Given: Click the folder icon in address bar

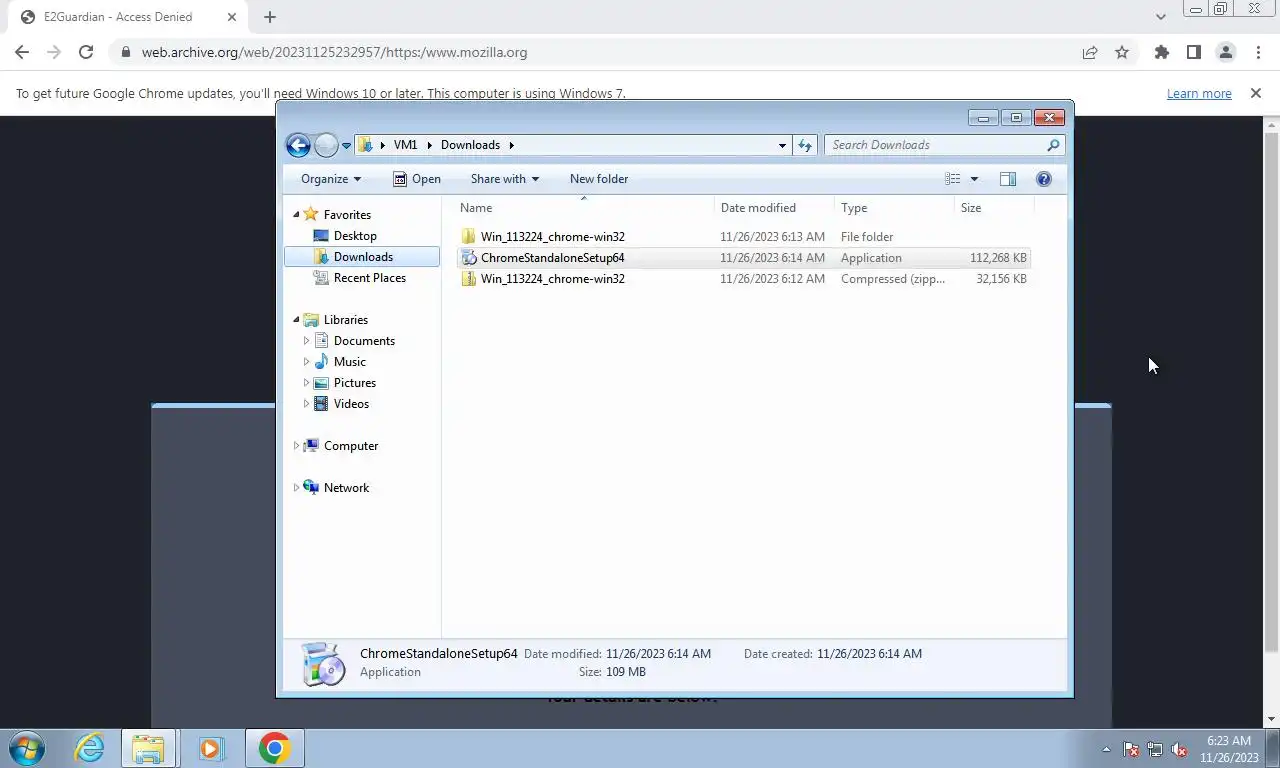Looking at the screenshot, I should tap(366, 145).
